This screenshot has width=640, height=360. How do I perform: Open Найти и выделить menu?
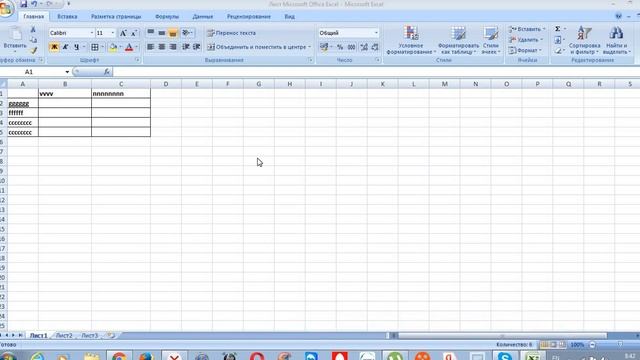[616, 40]
